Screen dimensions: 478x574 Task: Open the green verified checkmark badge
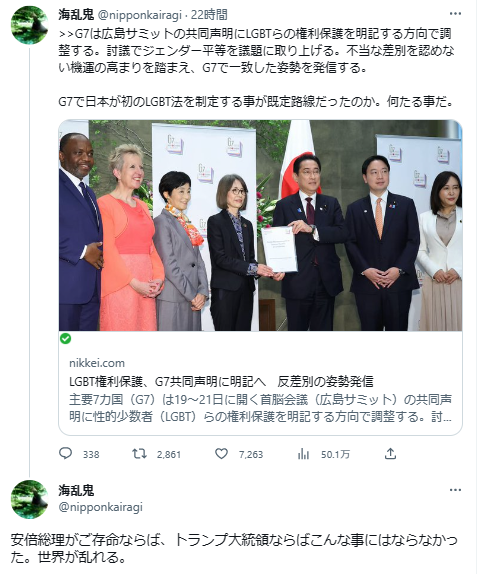pos(66,339)
